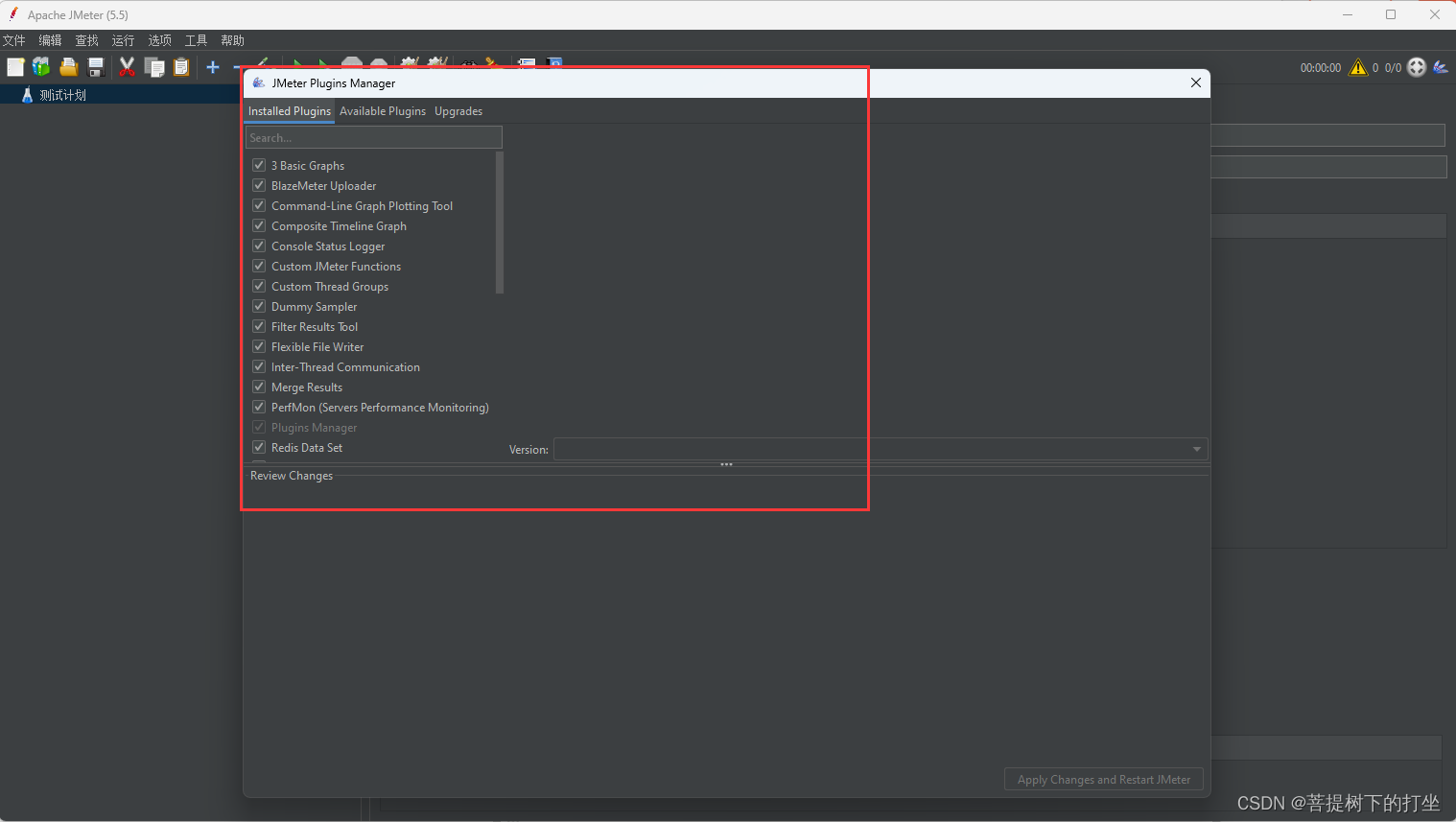
Task: Uncheck the Dummy Sampler plugin
Action: point(258,306)
